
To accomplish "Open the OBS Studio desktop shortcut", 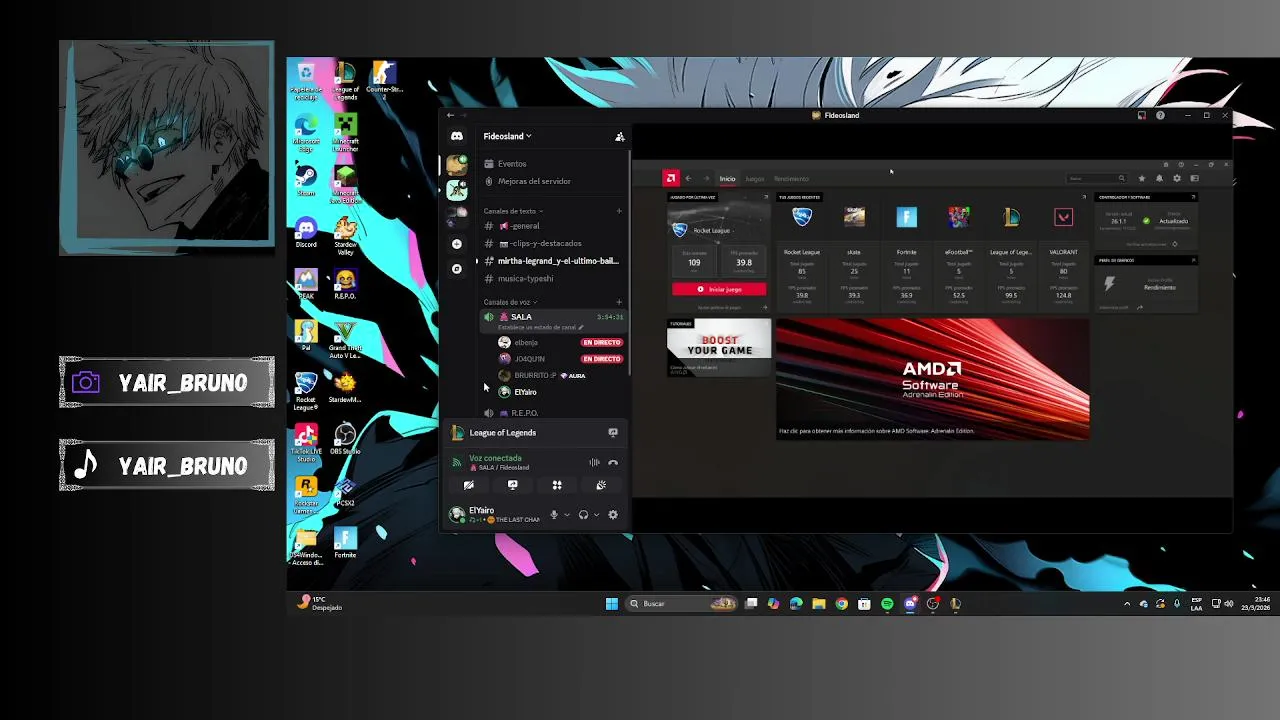I will (x=345, y=439).
